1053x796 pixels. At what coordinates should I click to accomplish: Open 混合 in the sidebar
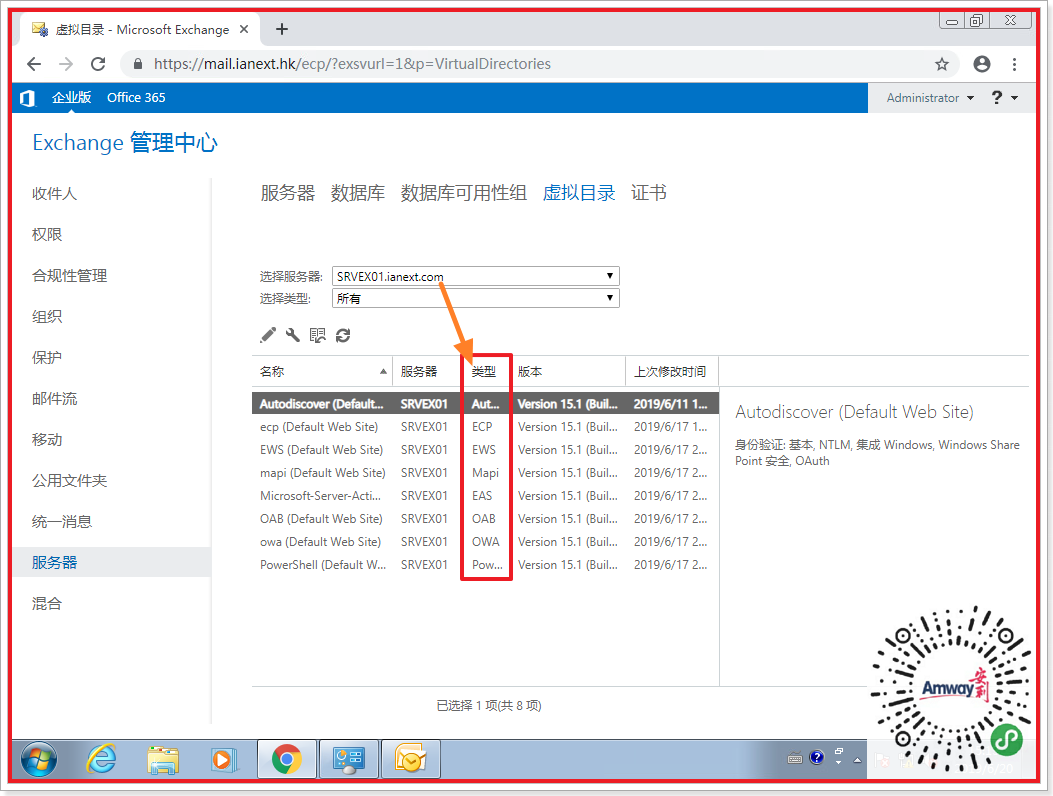point(47,603)
